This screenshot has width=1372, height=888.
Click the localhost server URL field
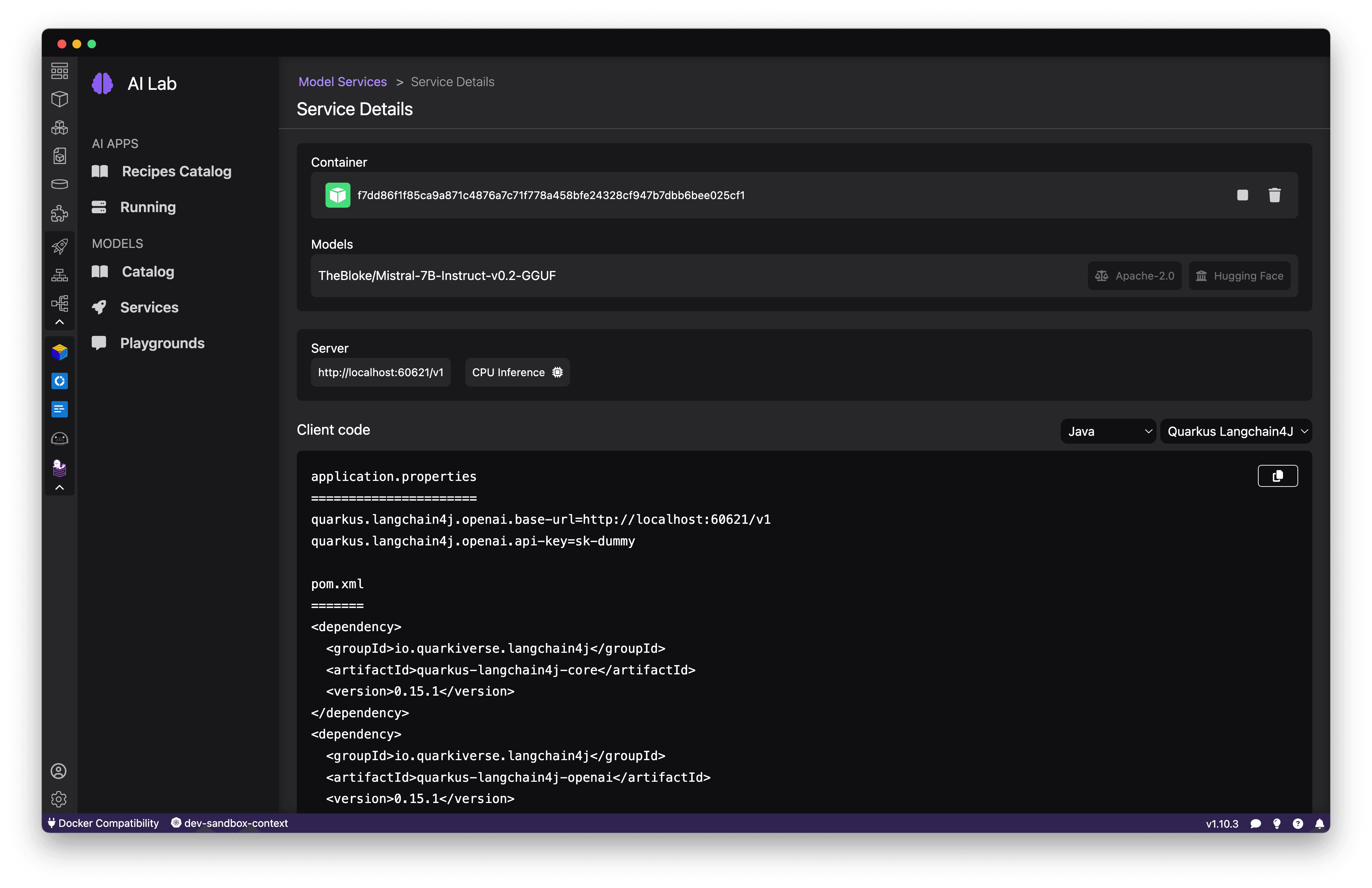(381, 372)
